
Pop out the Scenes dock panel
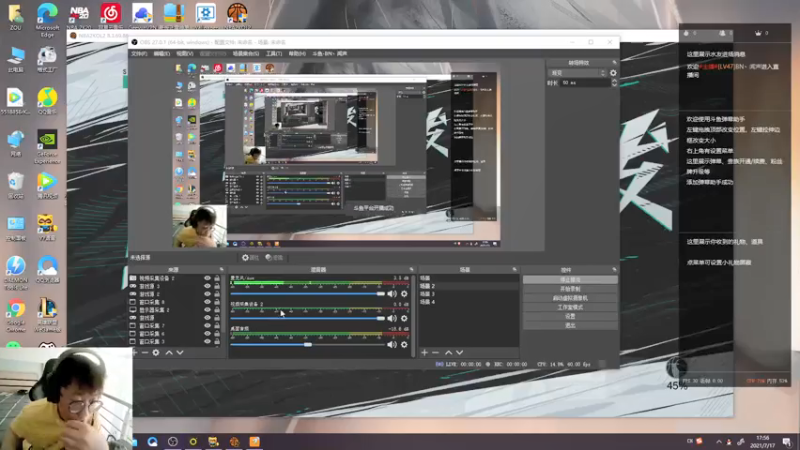(x=514, y=269)
